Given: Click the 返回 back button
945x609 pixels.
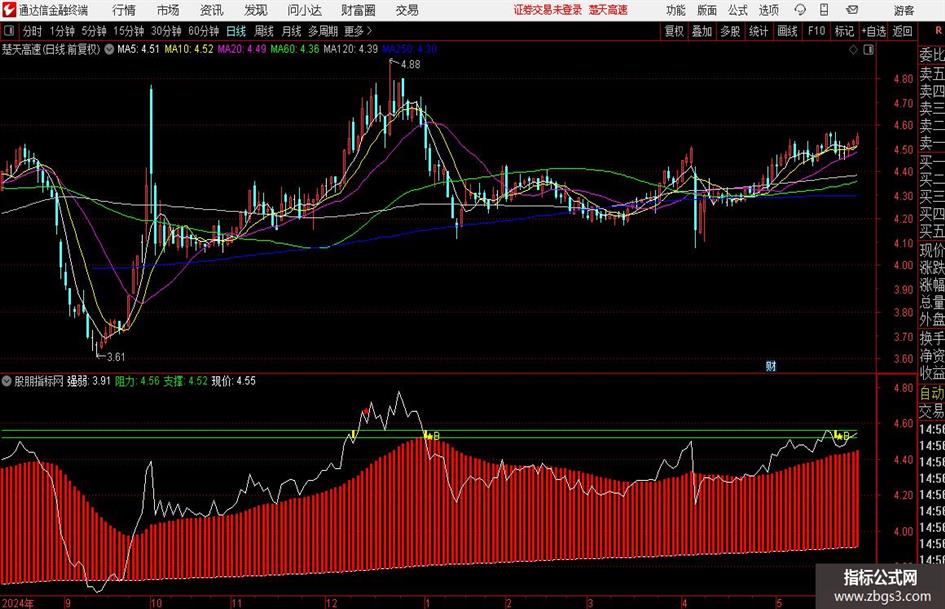Looking at the screenshot, I should (x=902, y=31).
